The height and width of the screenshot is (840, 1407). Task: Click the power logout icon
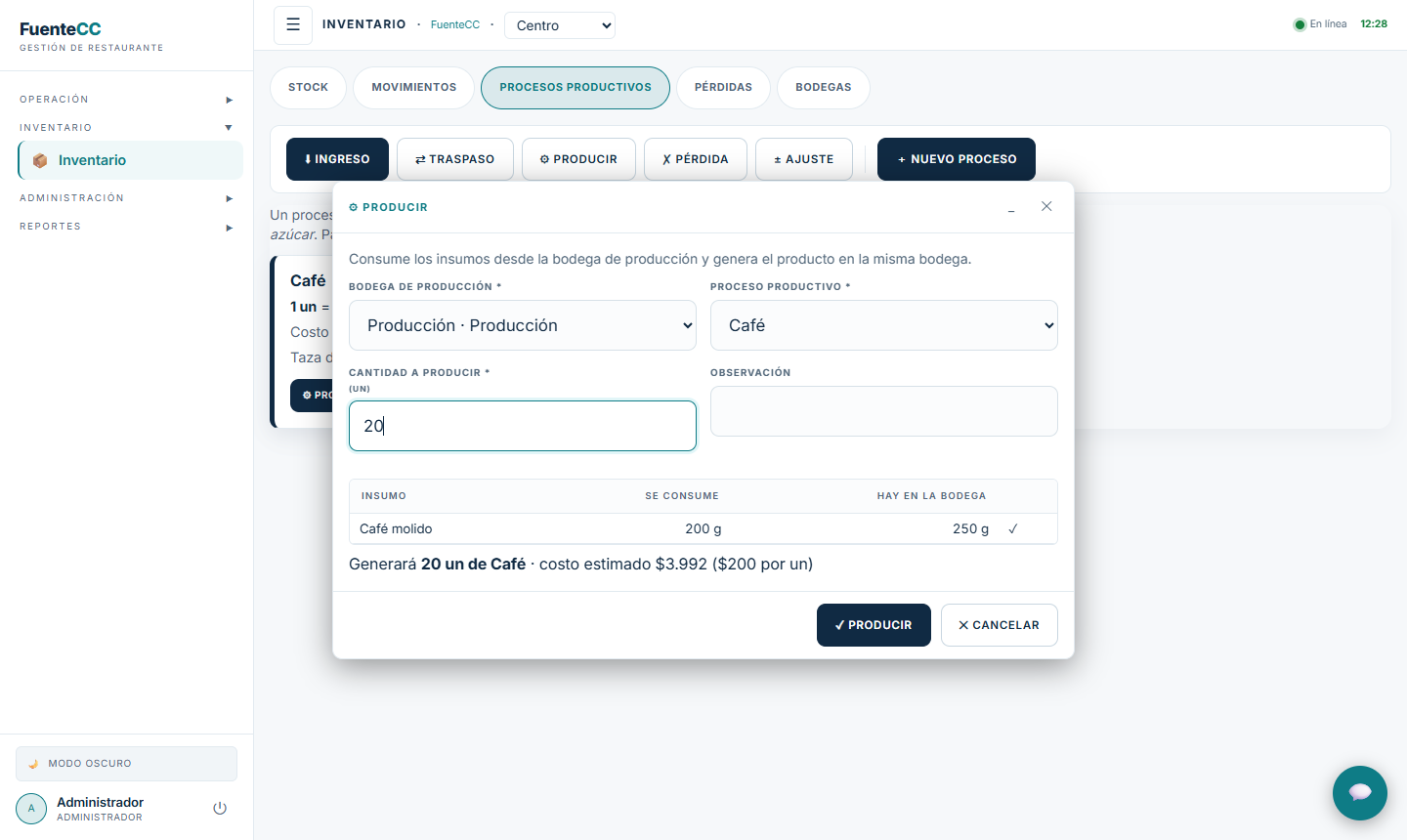click(220, 809)
